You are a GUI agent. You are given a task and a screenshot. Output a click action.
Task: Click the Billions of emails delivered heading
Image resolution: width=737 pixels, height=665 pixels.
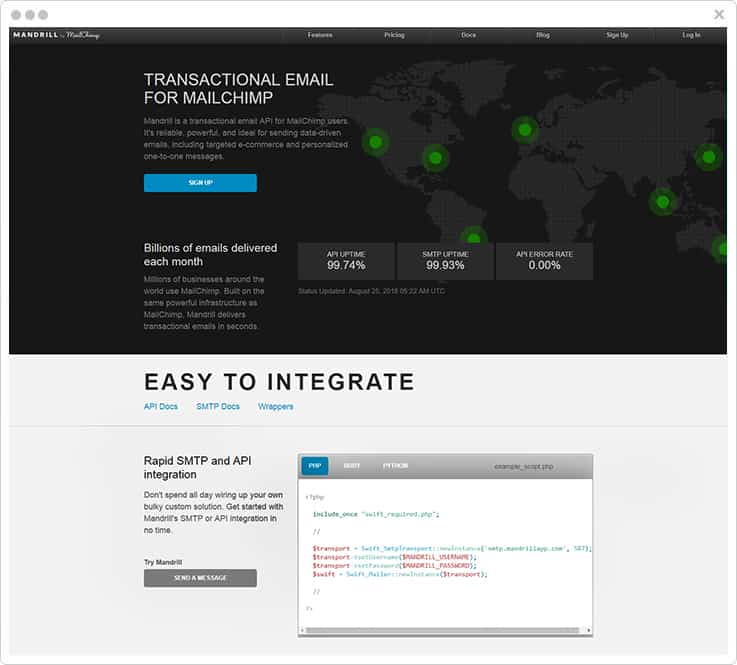(x=210, y=255)
